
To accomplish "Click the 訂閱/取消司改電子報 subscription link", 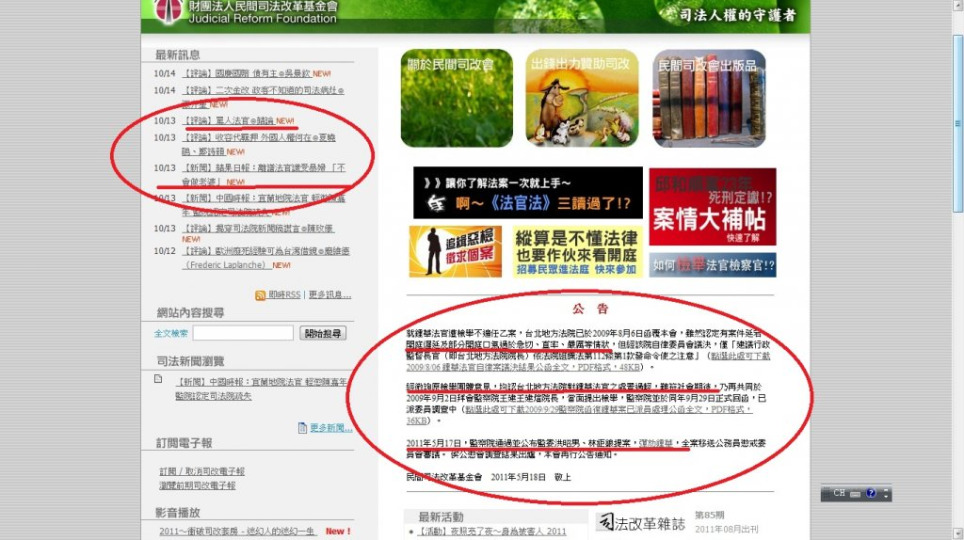I will click(201, 471).
